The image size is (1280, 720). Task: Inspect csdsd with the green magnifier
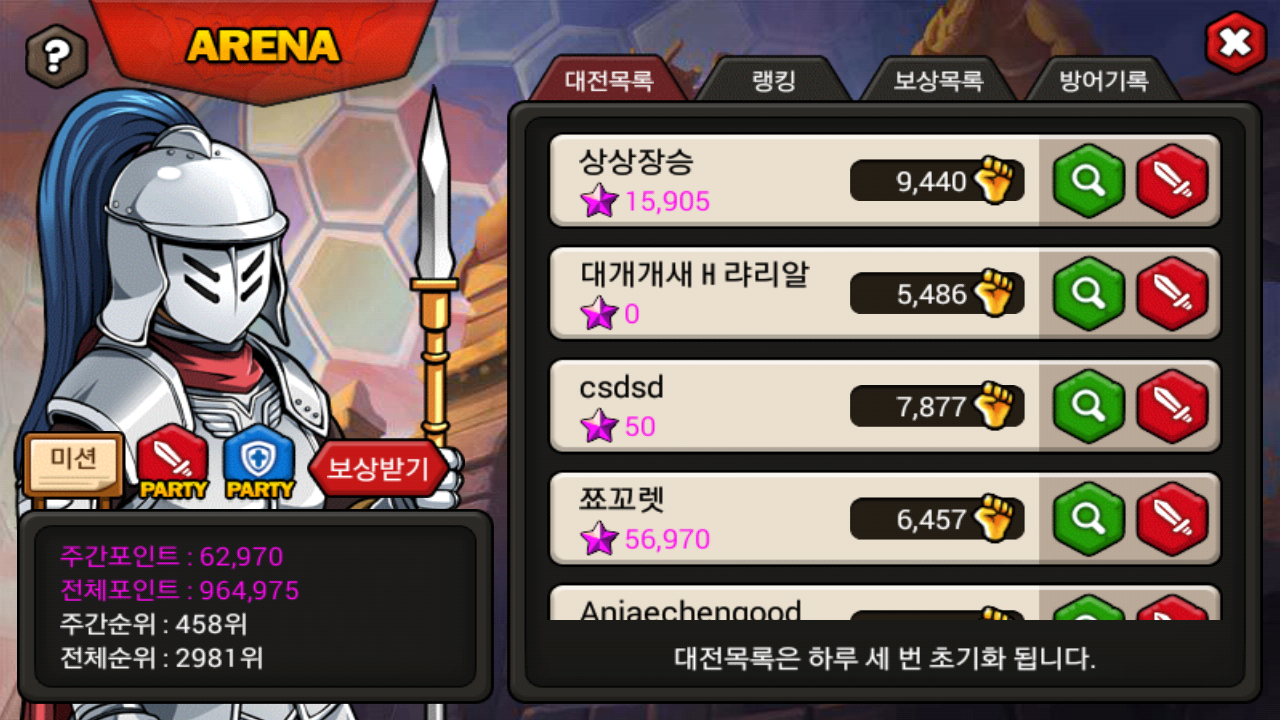click(1089, 406)
